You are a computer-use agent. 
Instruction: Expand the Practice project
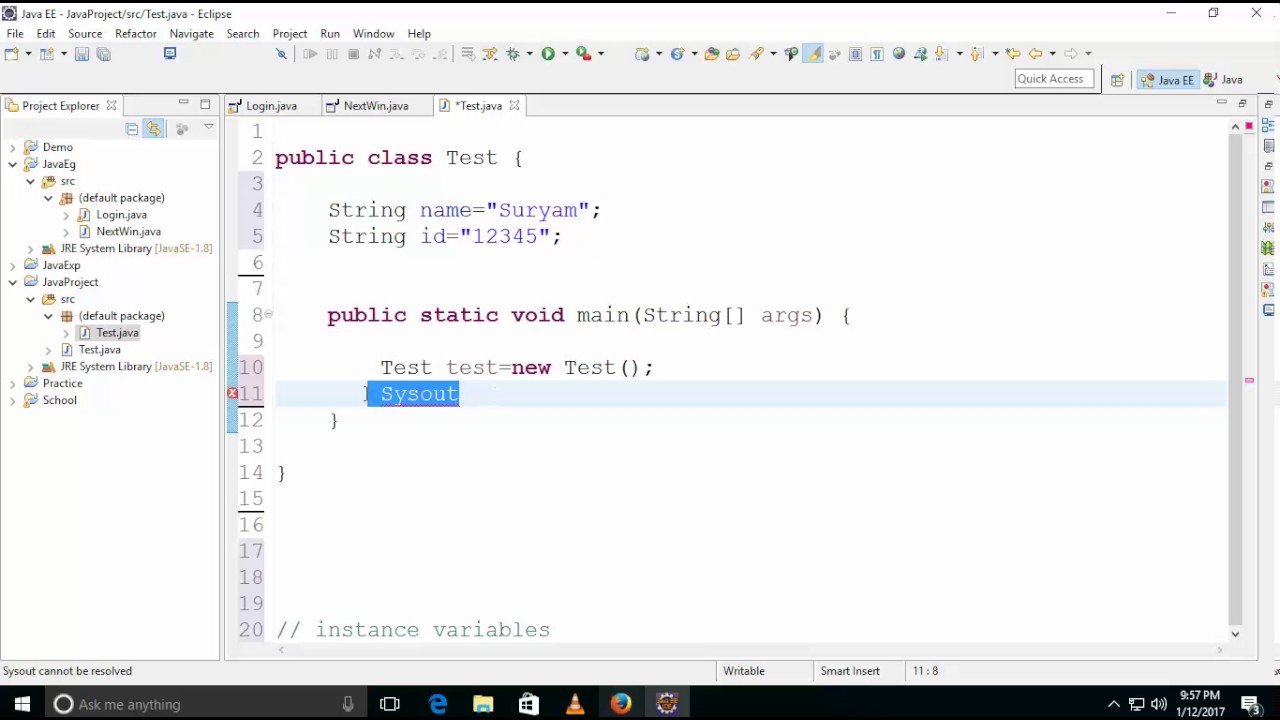click(13, 383)
